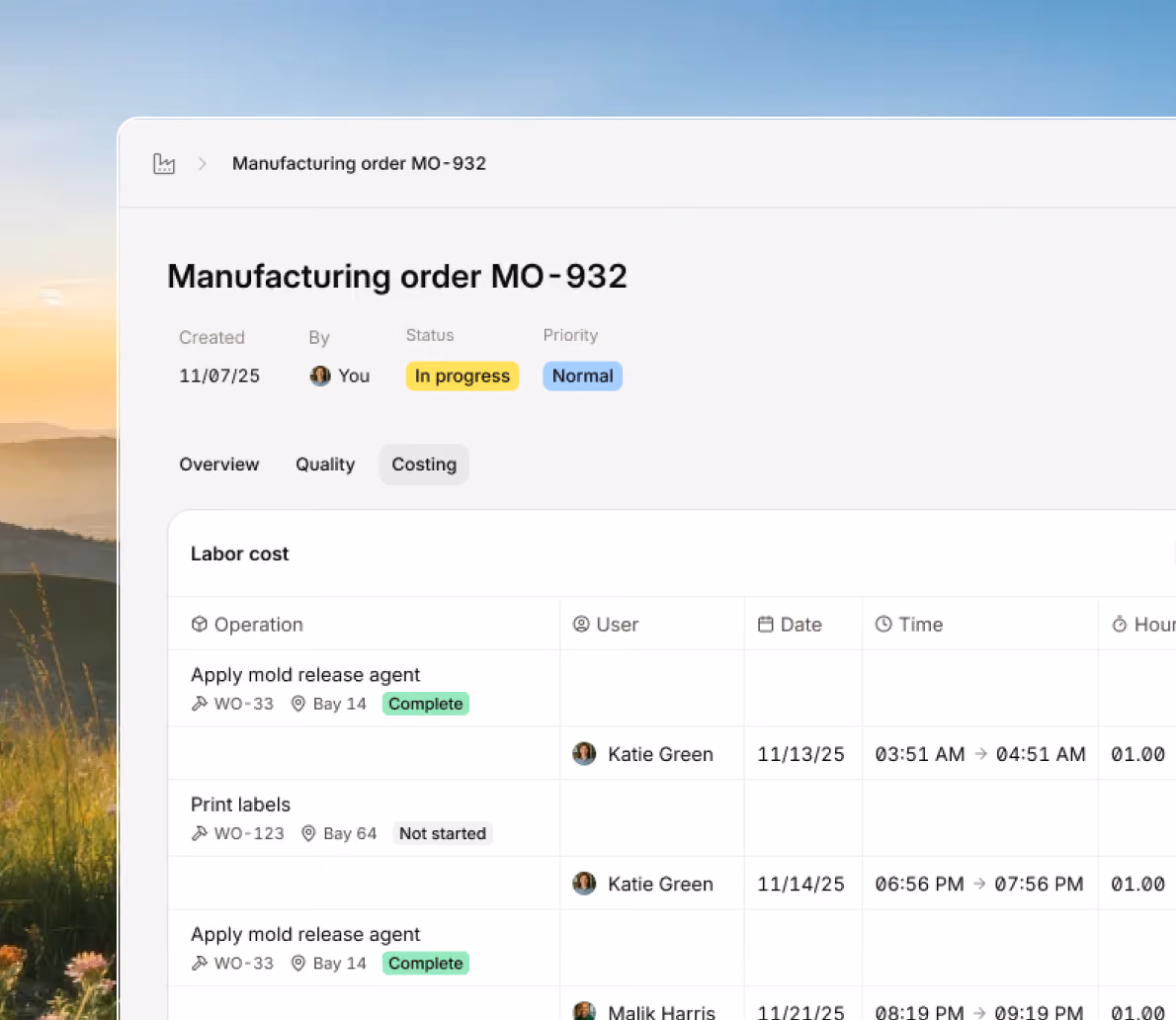Select the Costing tab
Screen dimensions: 1176x1020
(x=424, y=465)
